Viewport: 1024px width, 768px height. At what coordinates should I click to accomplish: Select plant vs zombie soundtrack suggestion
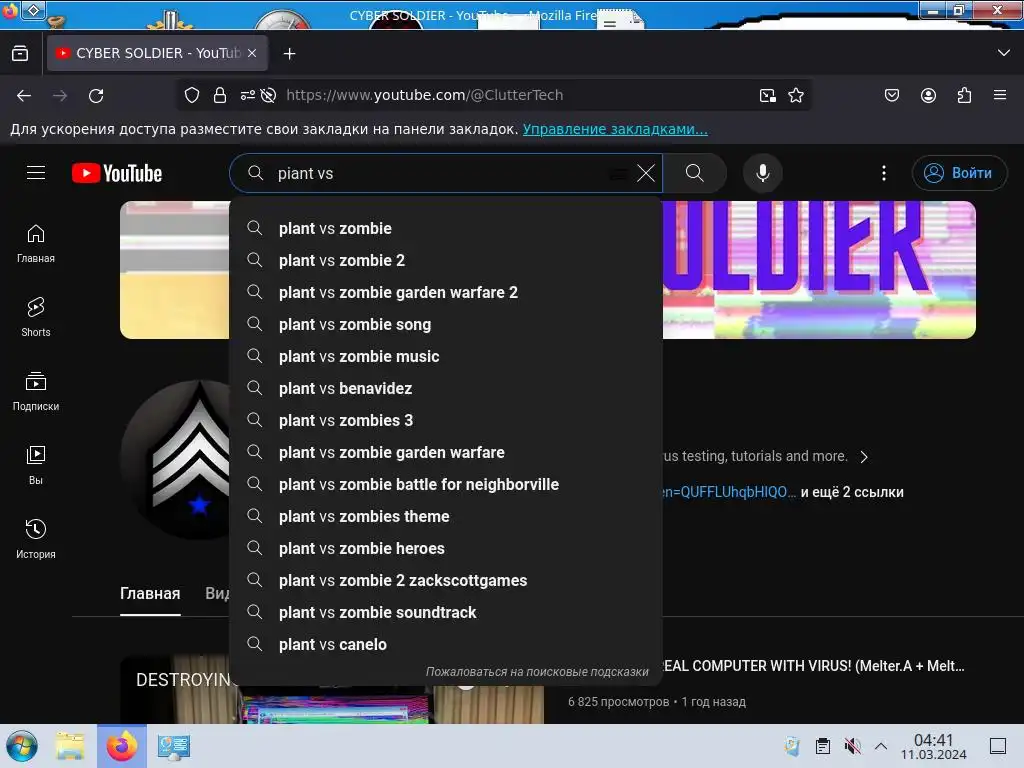[x=446, y=613]
